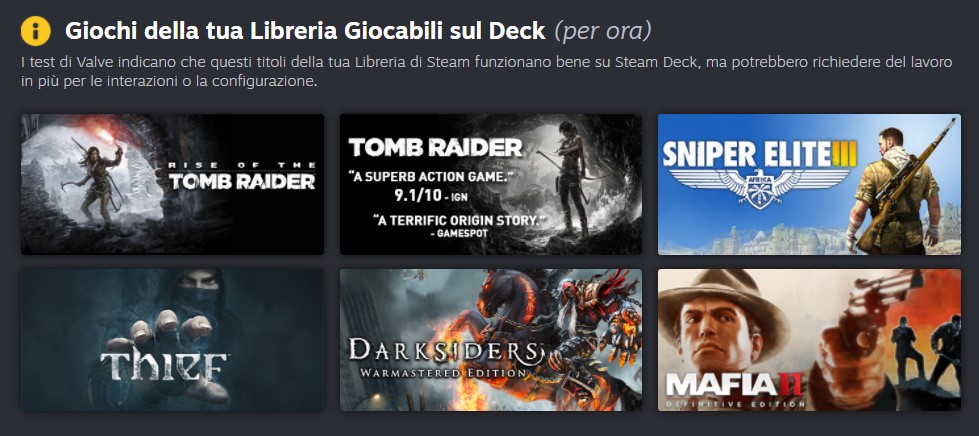Click the Thief title logo

pos(164,368)
